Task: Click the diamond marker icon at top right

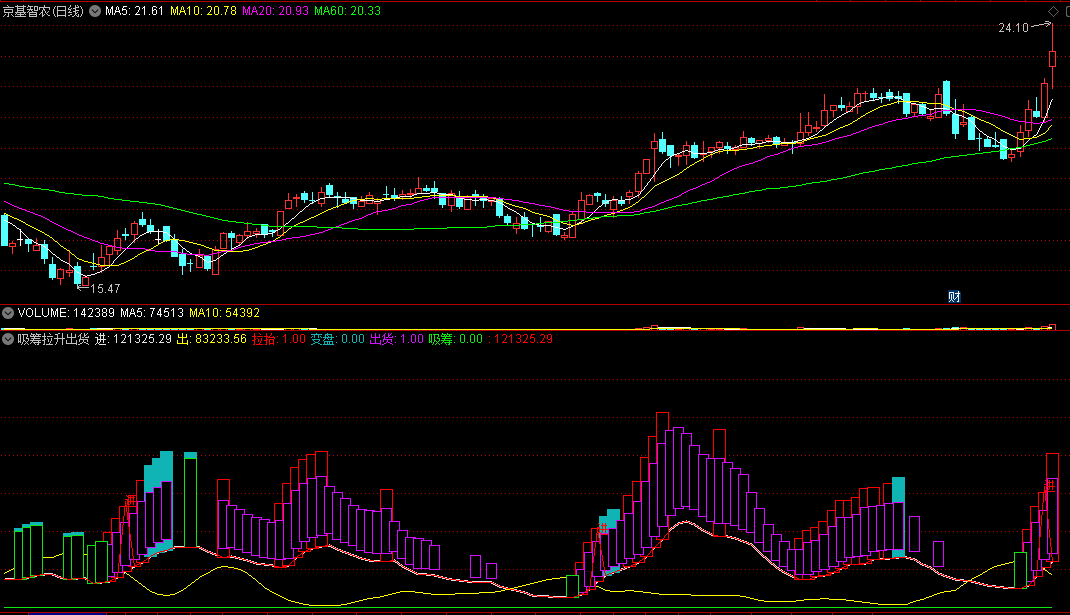Action: pos(1054,12)
